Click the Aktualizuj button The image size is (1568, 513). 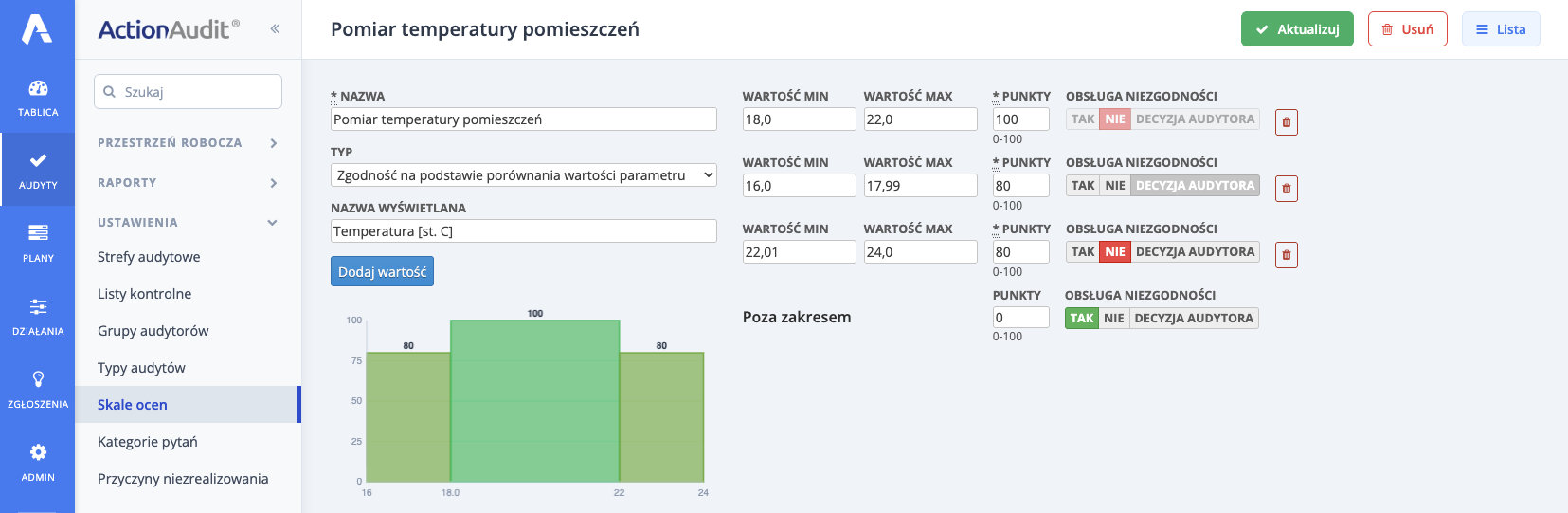[x=1296, y=29]
